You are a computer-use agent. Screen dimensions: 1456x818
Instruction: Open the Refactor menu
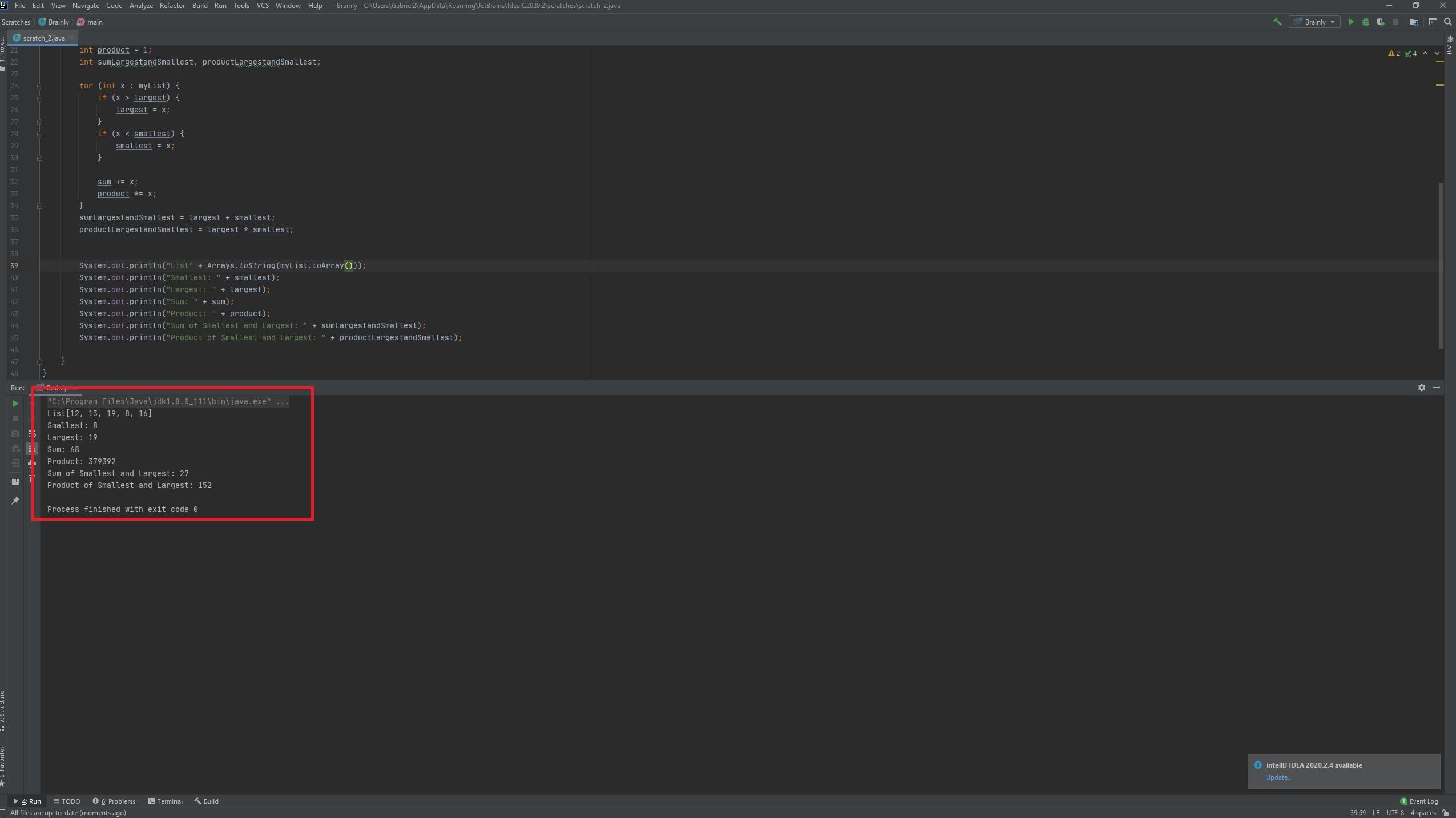[x=172, y=6]
